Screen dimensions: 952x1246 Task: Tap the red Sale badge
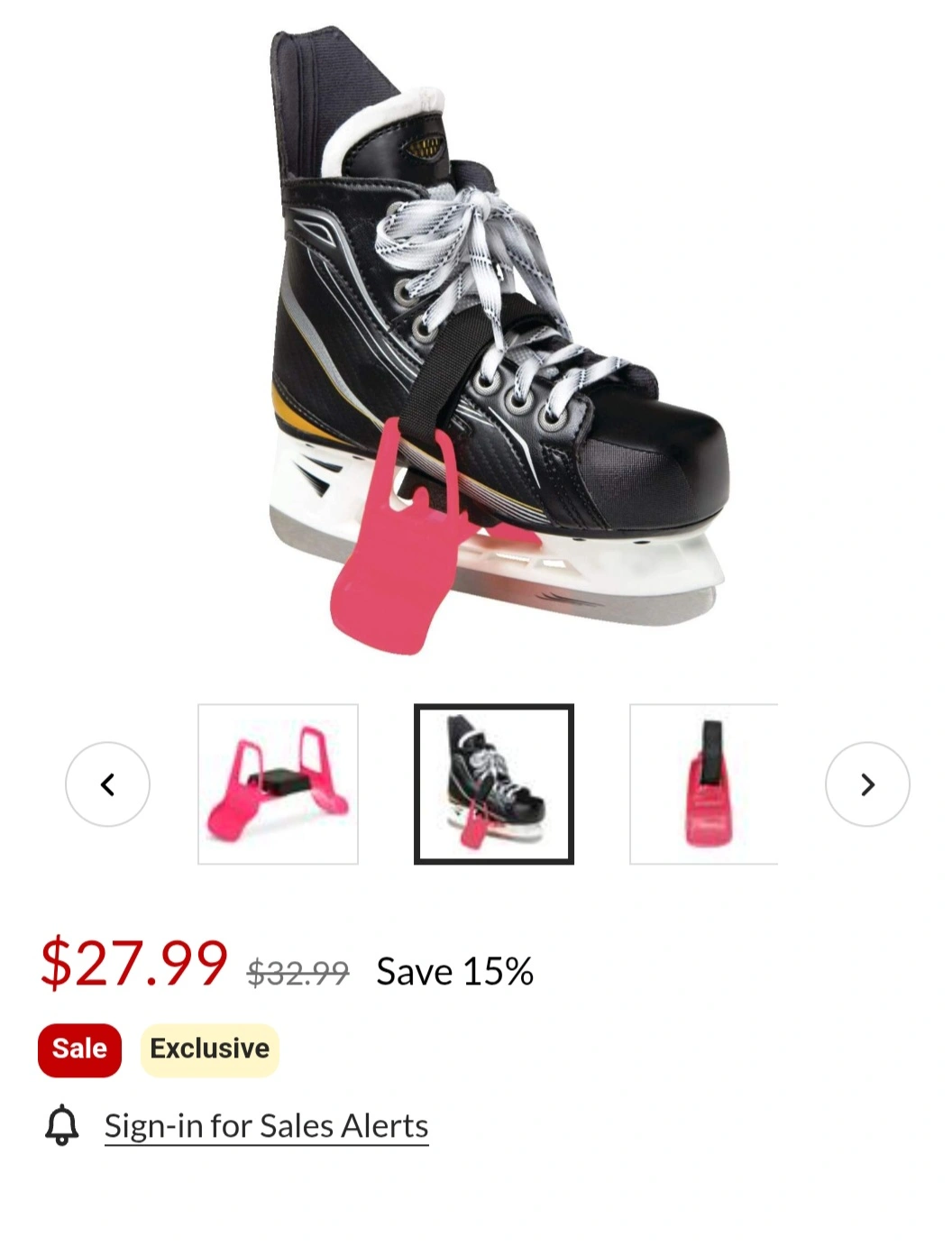(79, 1049)
